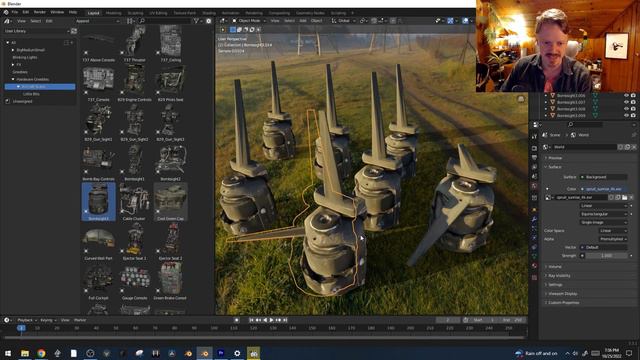Open the timeline Marker menu
This screenshot has height=360, width=640.
click(x=80, y=320)
